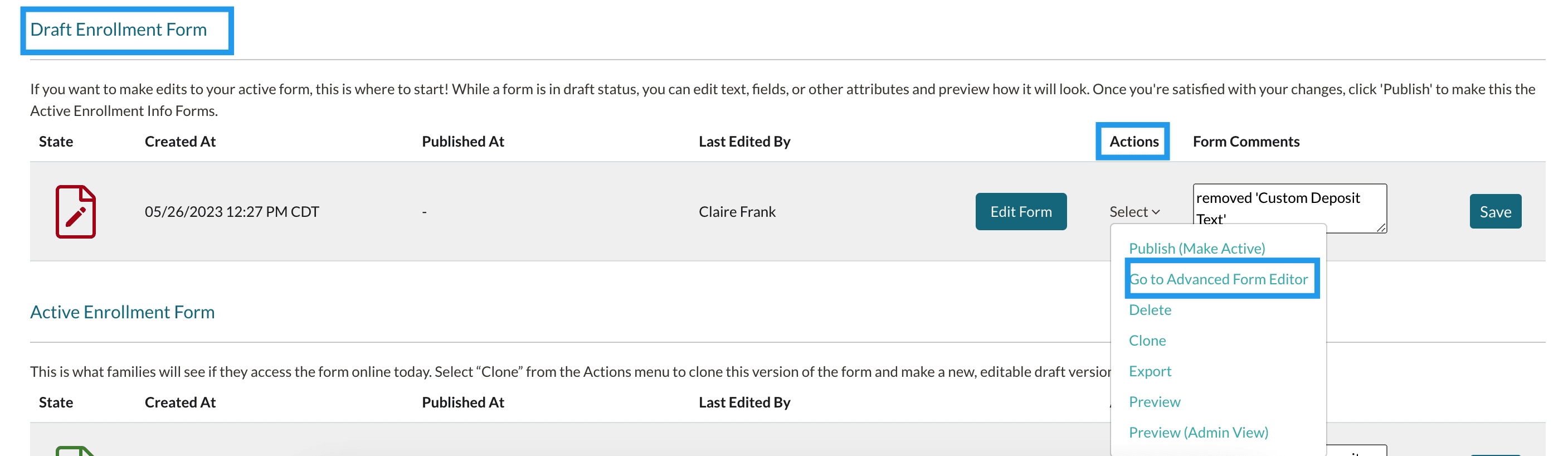Open Go to Advanced Form Editor
The width and height of the screenshot is (1568, 456).
click(x=1218, y=279)
